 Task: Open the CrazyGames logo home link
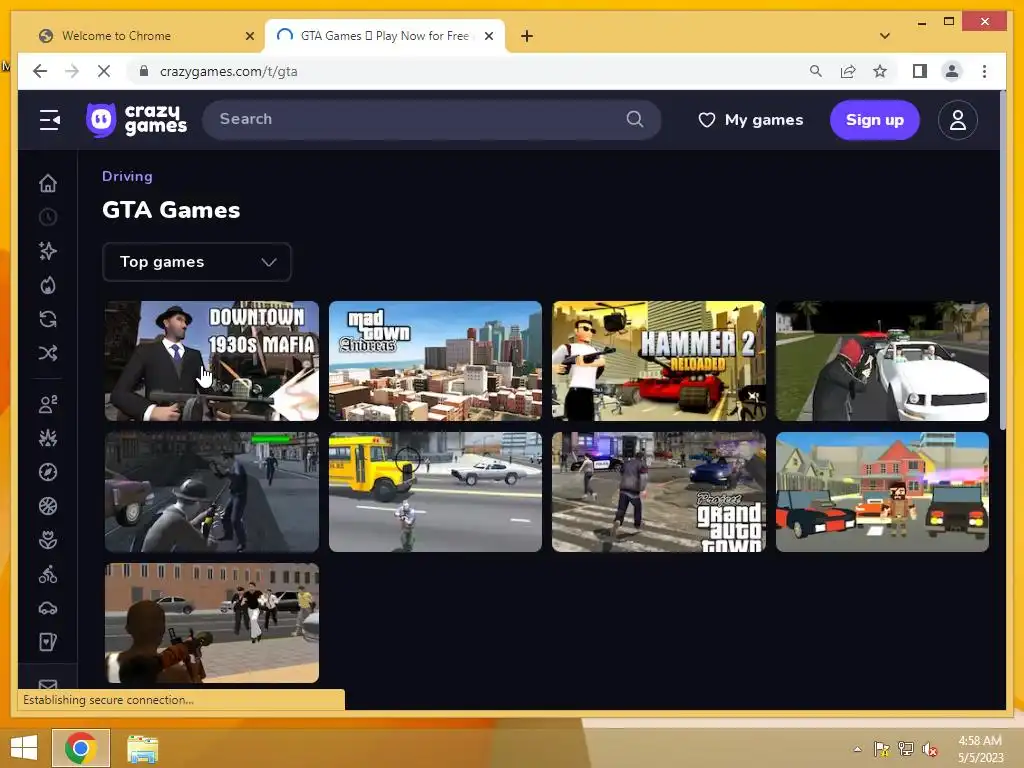pos(136,120)
